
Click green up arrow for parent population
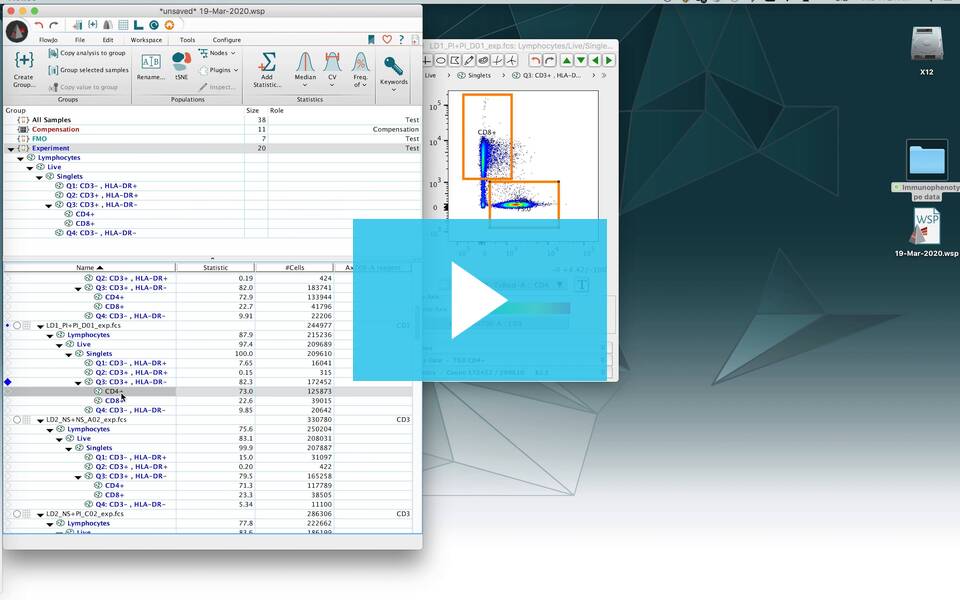click(x=567, y=60)
